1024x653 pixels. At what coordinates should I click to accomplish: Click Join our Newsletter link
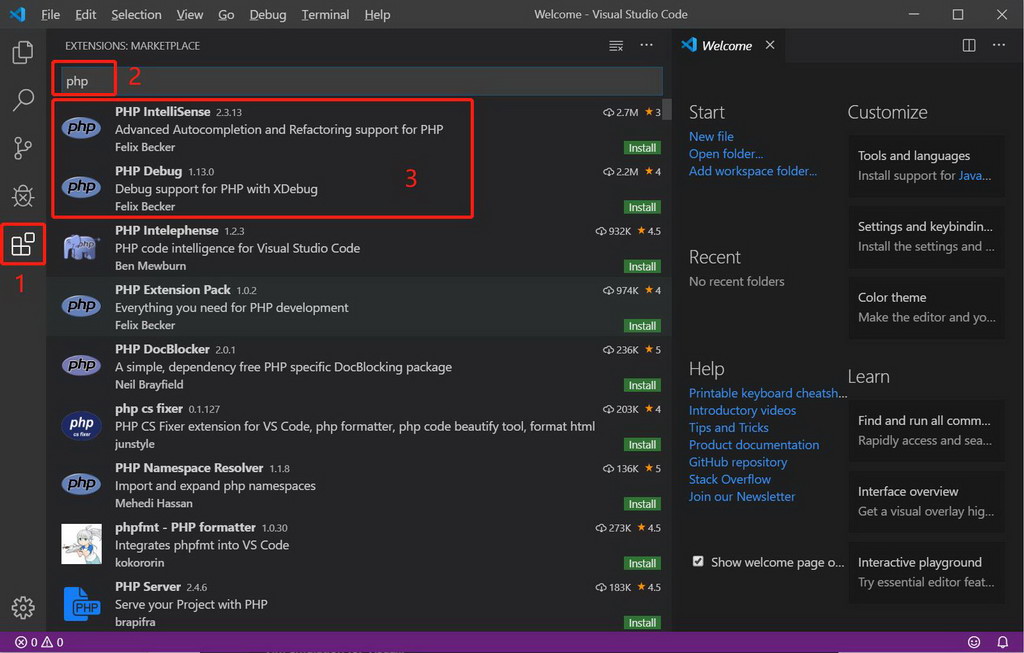742,496
